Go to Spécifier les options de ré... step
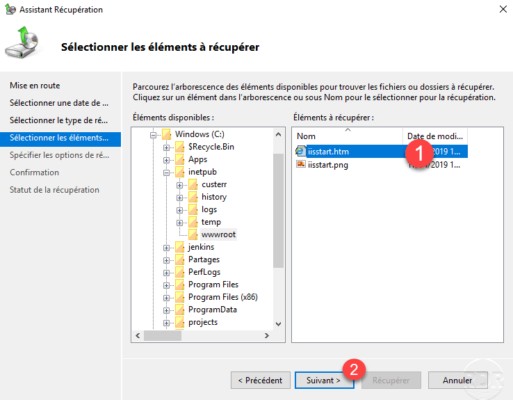This screenshot has width=513, height=400. tap(59, 155)
